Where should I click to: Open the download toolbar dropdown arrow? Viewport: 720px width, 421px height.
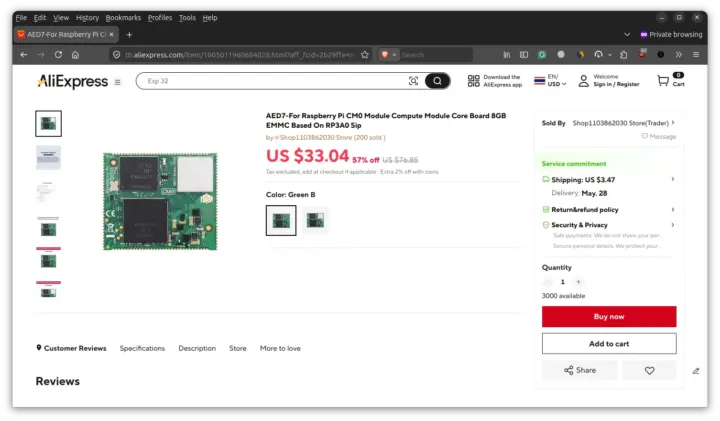tap(610, 55)
